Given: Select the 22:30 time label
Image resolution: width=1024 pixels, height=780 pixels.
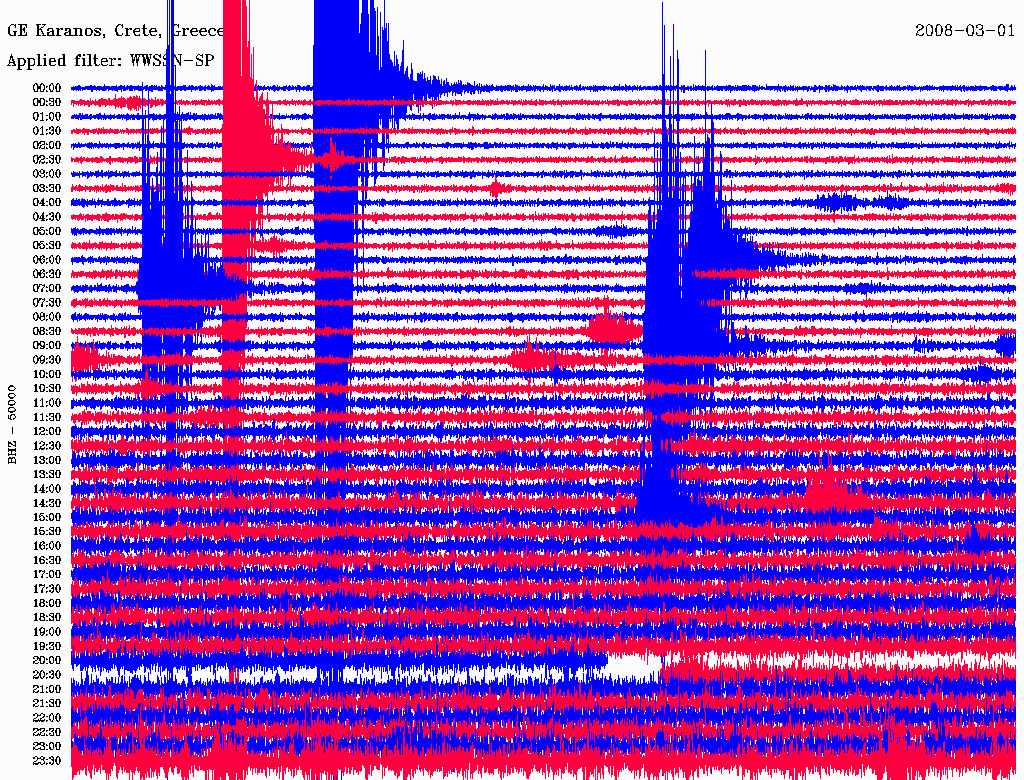Looking at the screenshot, I should (x=47, y=732).
